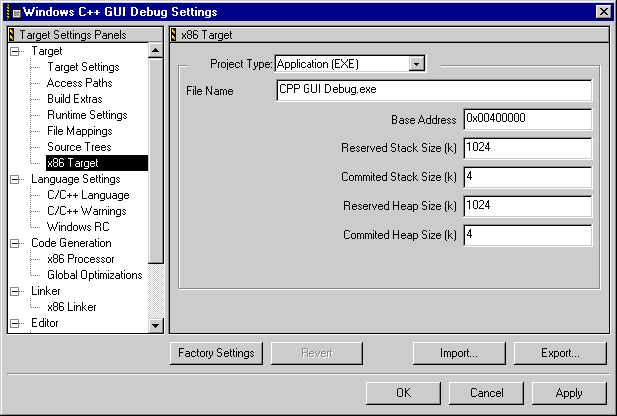Click the Revert button
This screenshot has height=416, width=617.
click(x=317, y=353)
